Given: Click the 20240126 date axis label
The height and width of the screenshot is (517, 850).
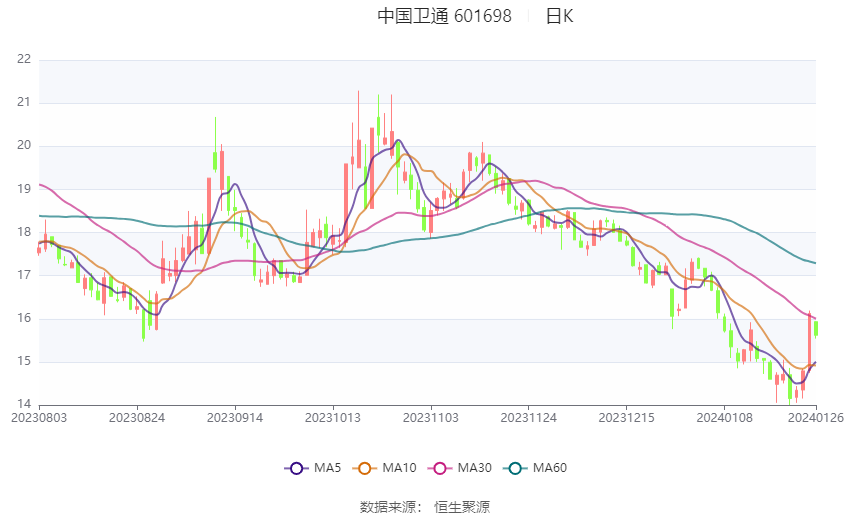Looking at the screenshot, I should (816, 418).
